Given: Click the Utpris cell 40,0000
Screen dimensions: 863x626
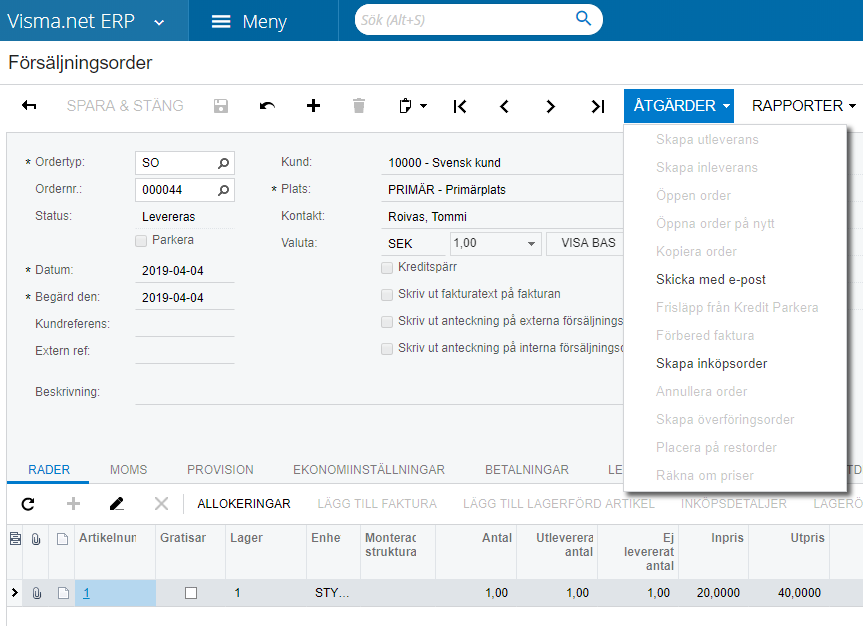Looking at the screenshot, I should (x=789, y=593).
